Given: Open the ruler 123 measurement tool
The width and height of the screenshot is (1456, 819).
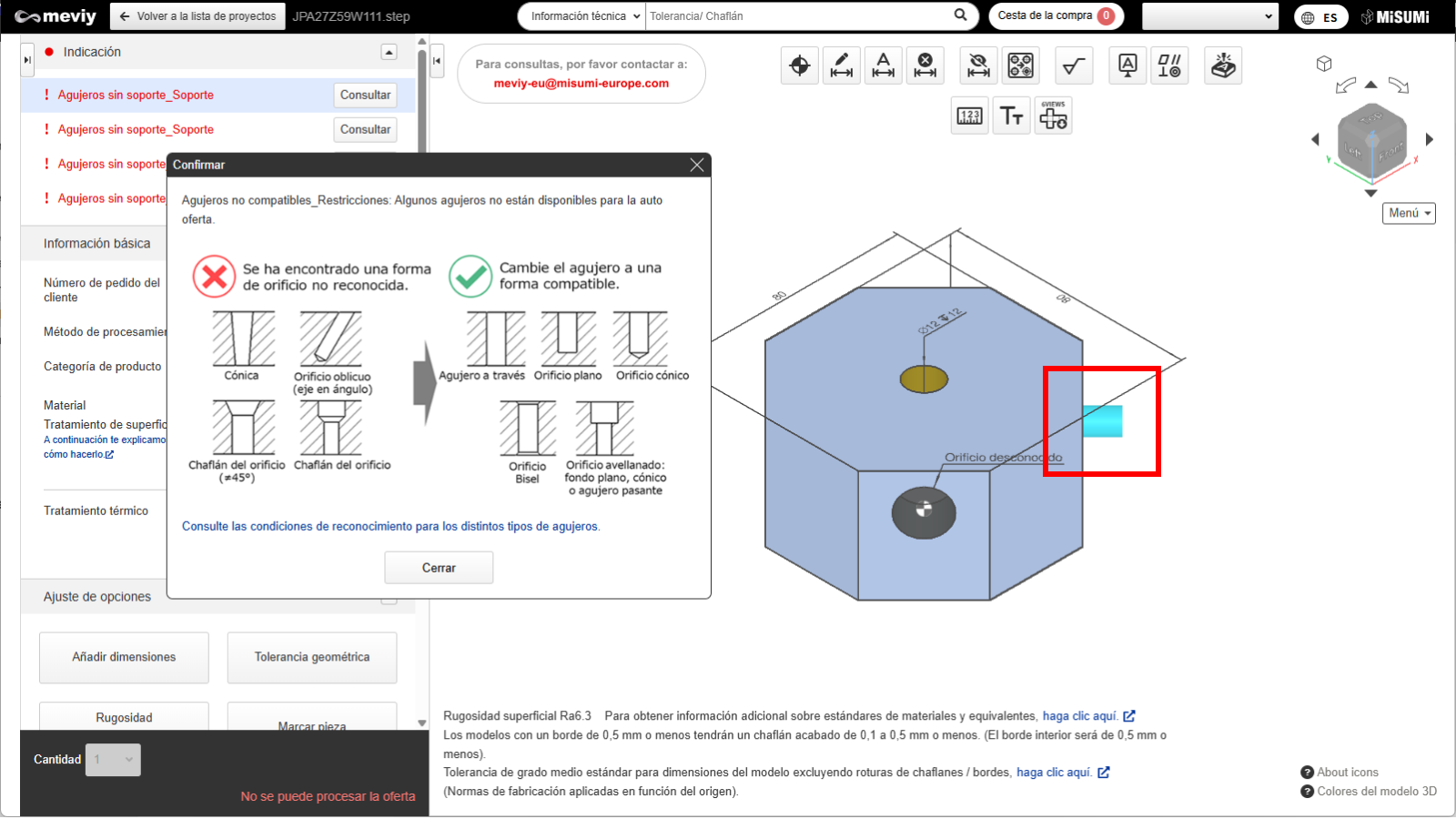Looking at the screenshot, I should pyautogui.click(x=970, y=116).
